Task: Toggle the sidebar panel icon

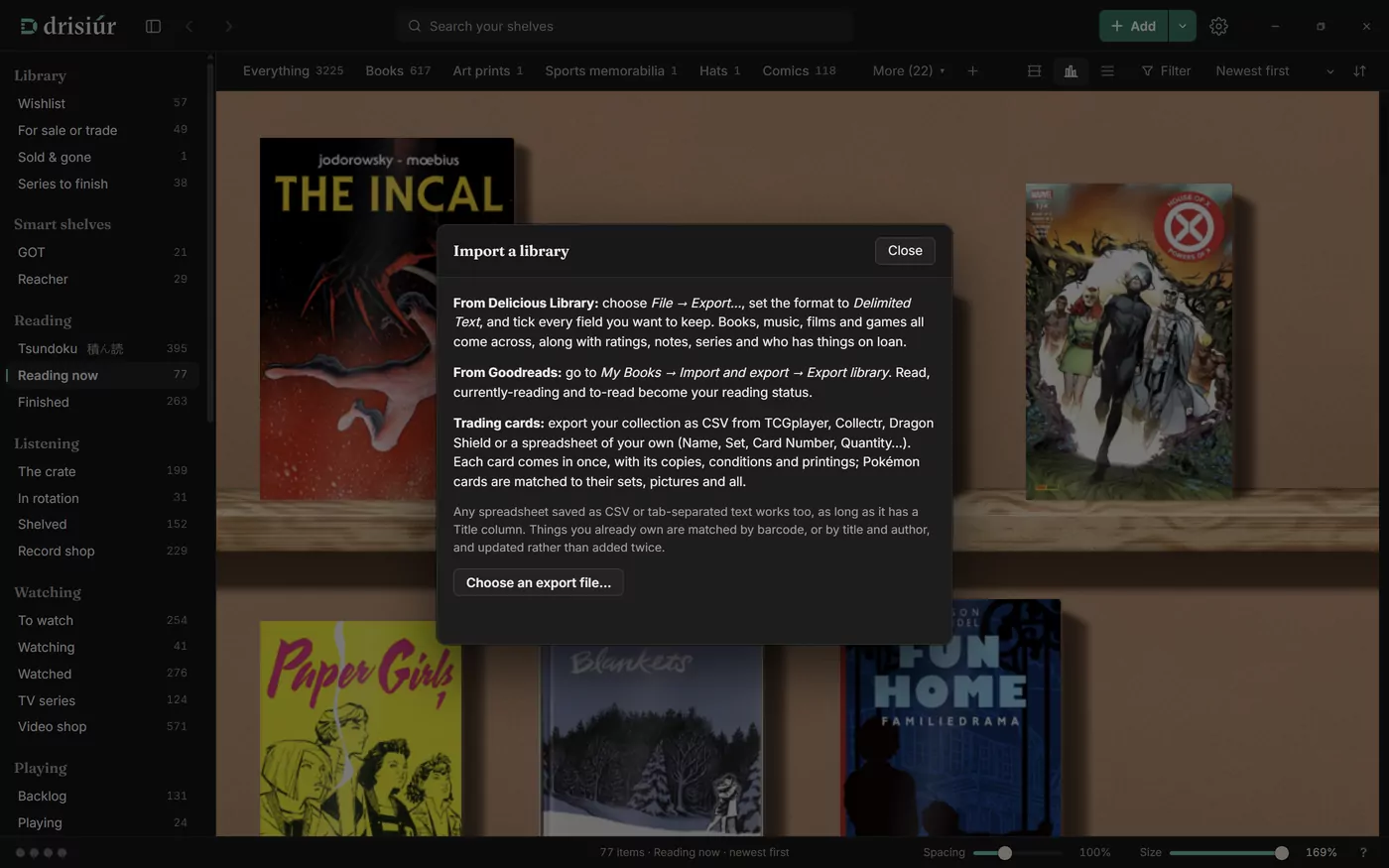Action: (x=153, y=26)
